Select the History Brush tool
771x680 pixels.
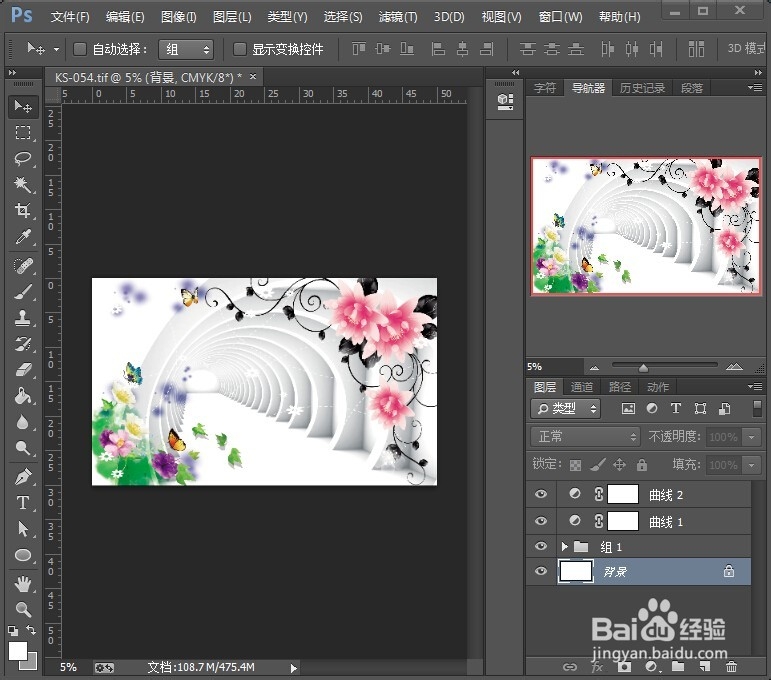[x=23, y=344]
